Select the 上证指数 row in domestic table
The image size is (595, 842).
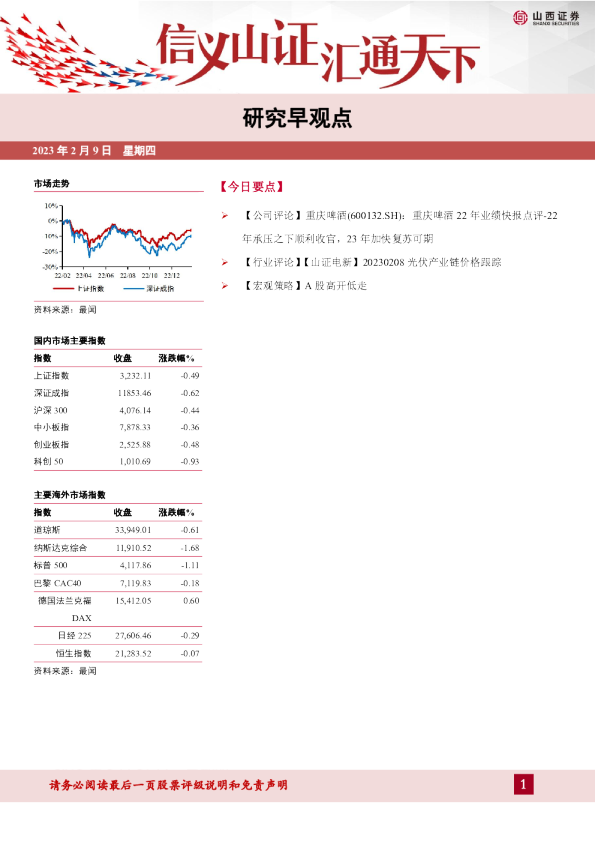click(x=118, y=376)
